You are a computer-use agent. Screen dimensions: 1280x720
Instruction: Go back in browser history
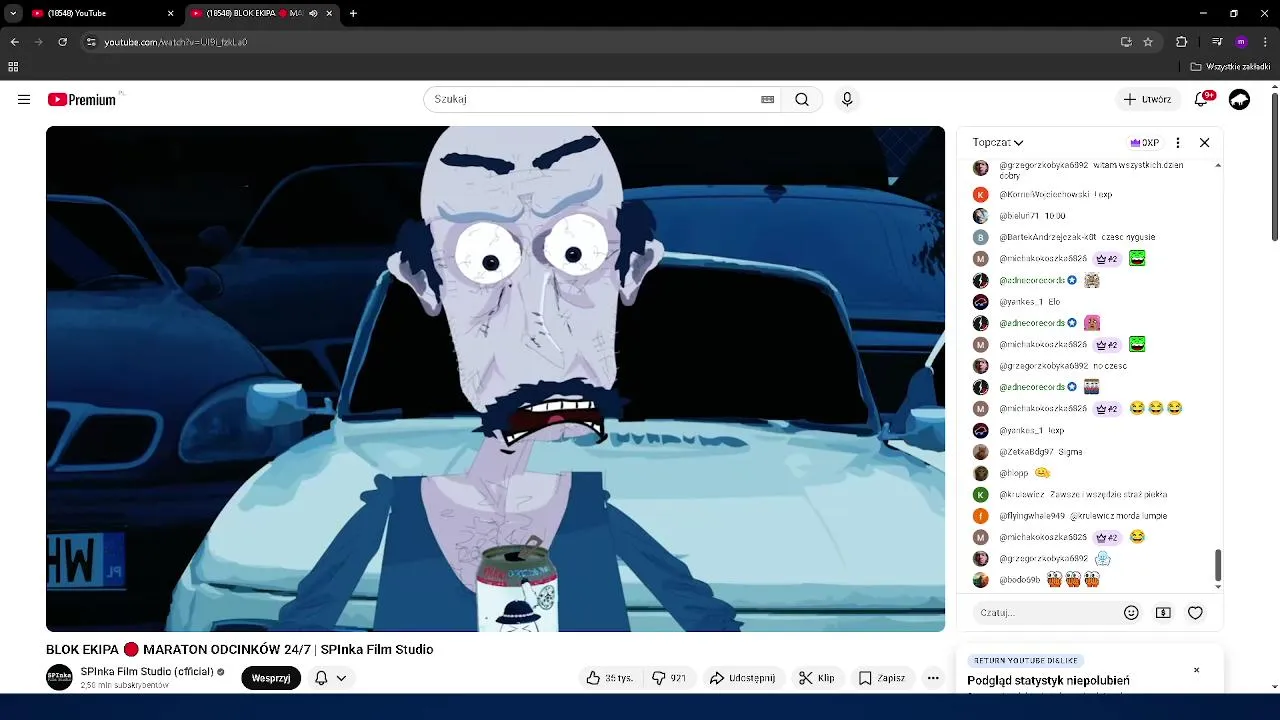(x=14, y=42)
